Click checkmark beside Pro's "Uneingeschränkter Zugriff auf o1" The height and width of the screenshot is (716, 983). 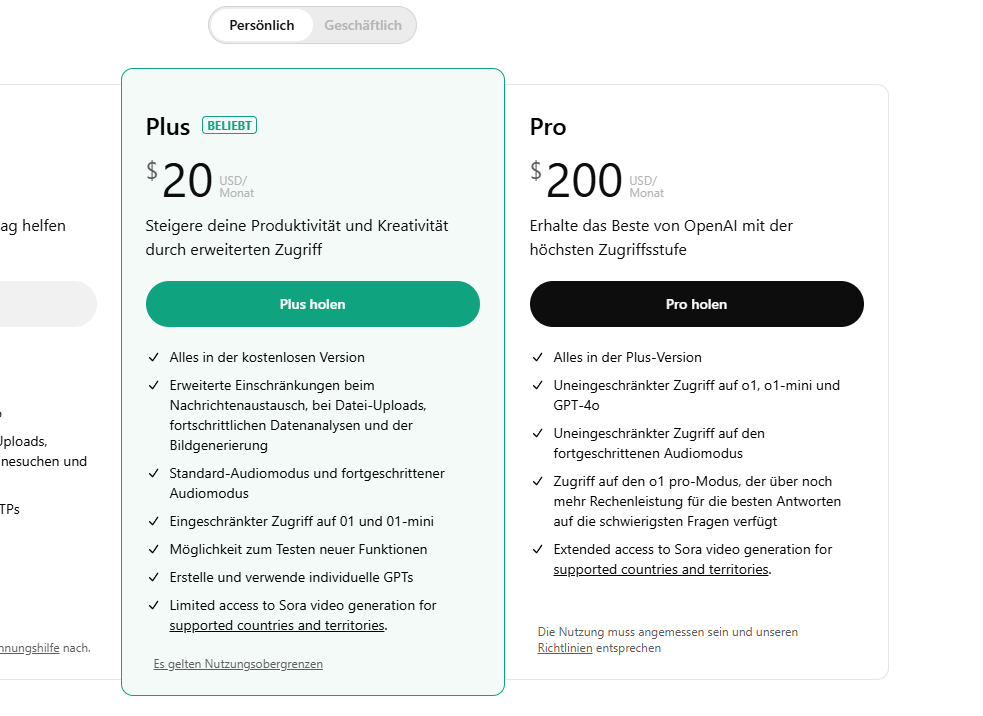point(538,385)
